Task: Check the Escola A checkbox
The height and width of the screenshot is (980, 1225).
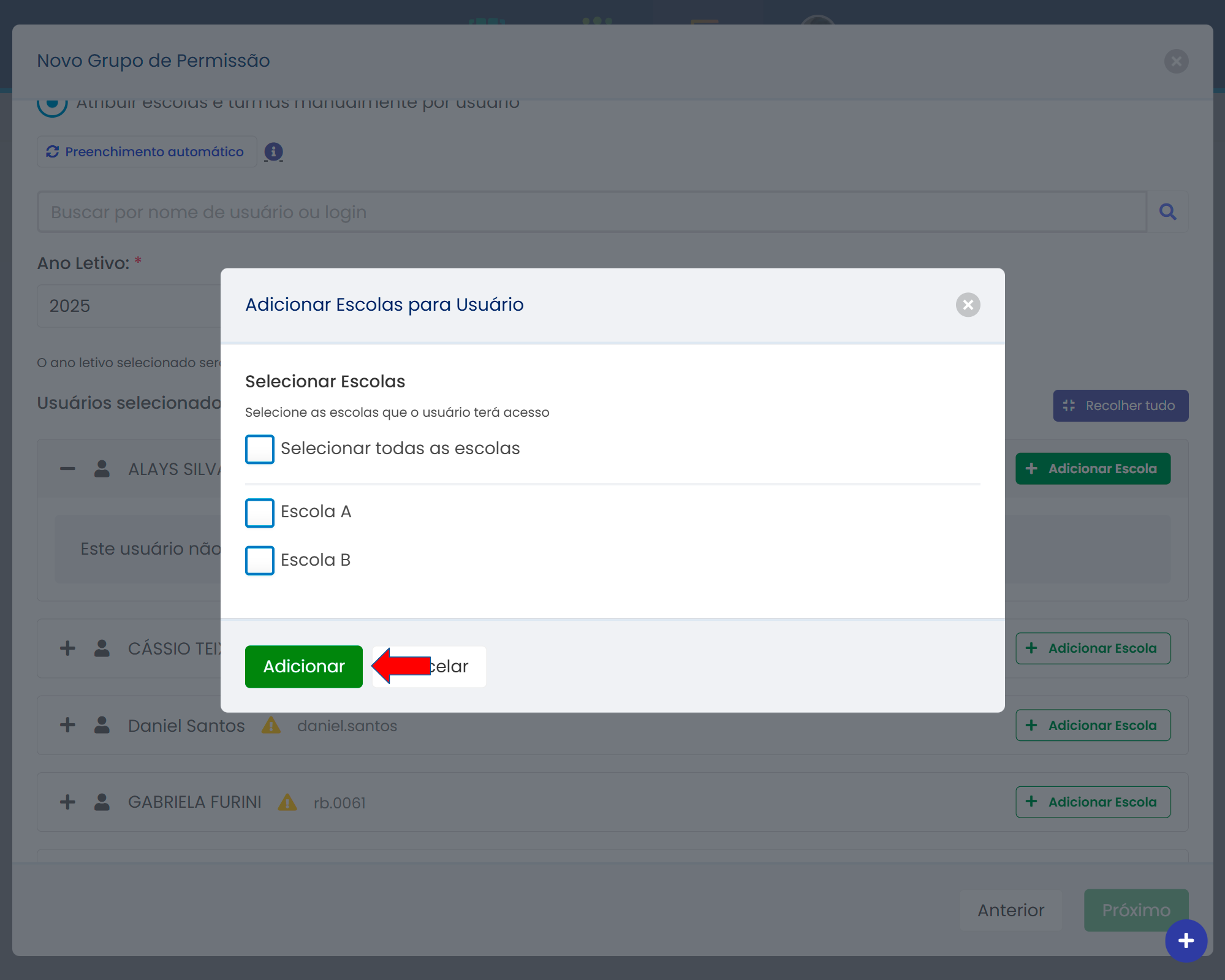Action: click(260, 512)
